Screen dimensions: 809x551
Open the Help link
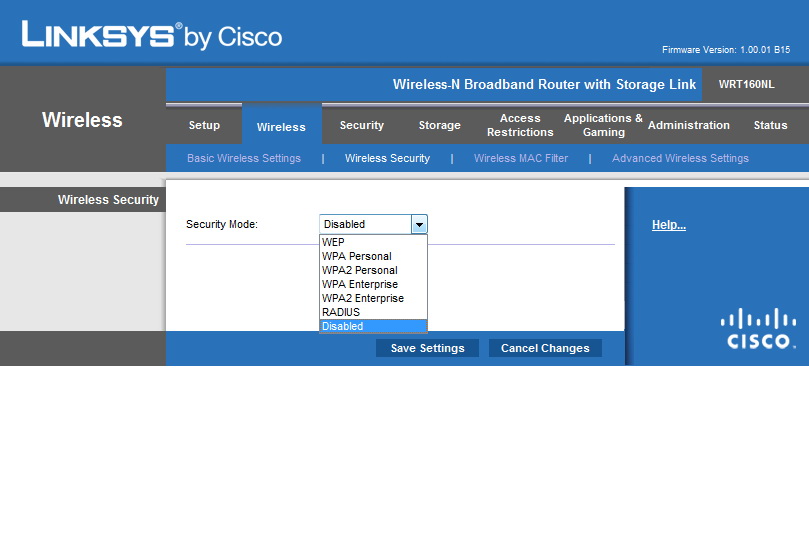tap(668, 225)
